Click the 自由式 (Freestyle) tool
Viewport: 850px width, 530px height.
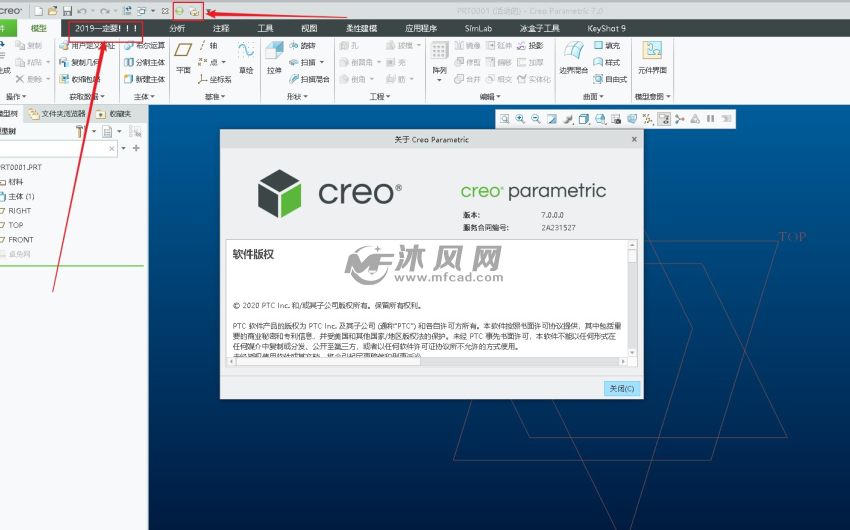610,79
